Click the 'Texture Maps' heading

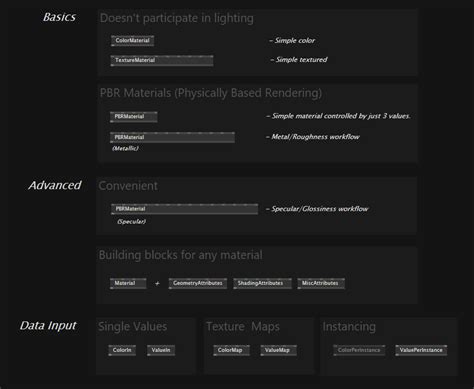click(x=243, y=327)
